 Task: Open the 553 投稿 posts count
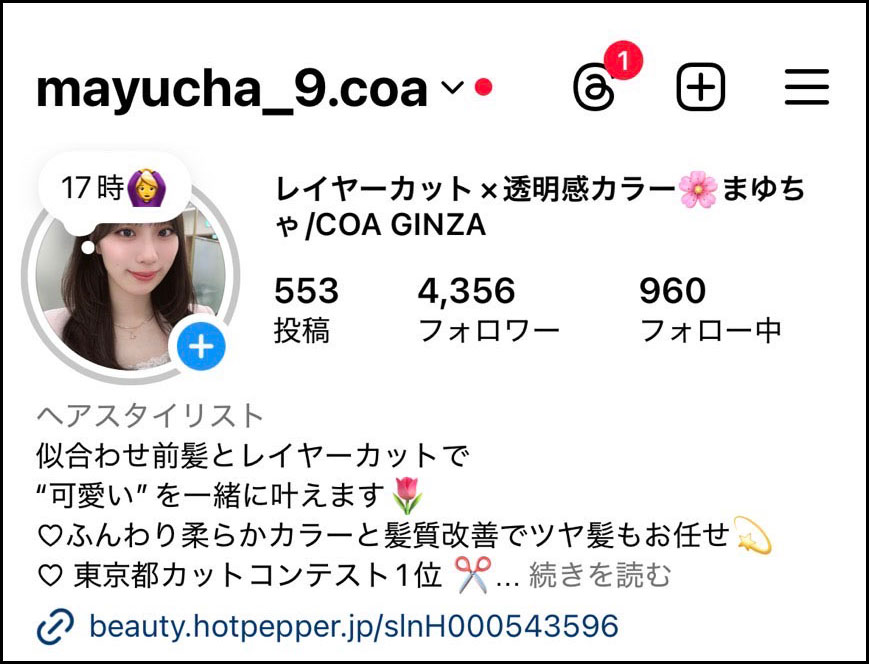click(x=306, y=309)
